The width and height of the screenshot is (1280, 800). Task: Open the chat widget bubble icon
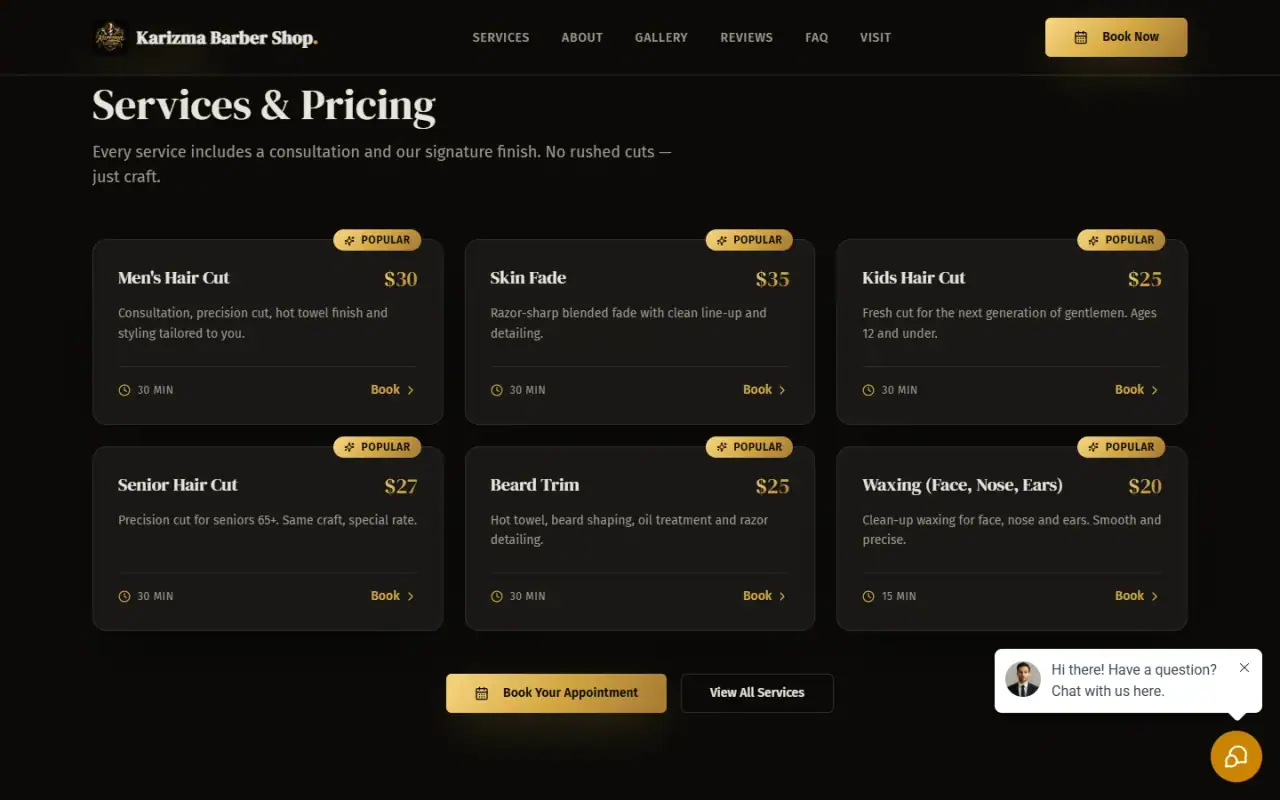tap(1236, 756)
